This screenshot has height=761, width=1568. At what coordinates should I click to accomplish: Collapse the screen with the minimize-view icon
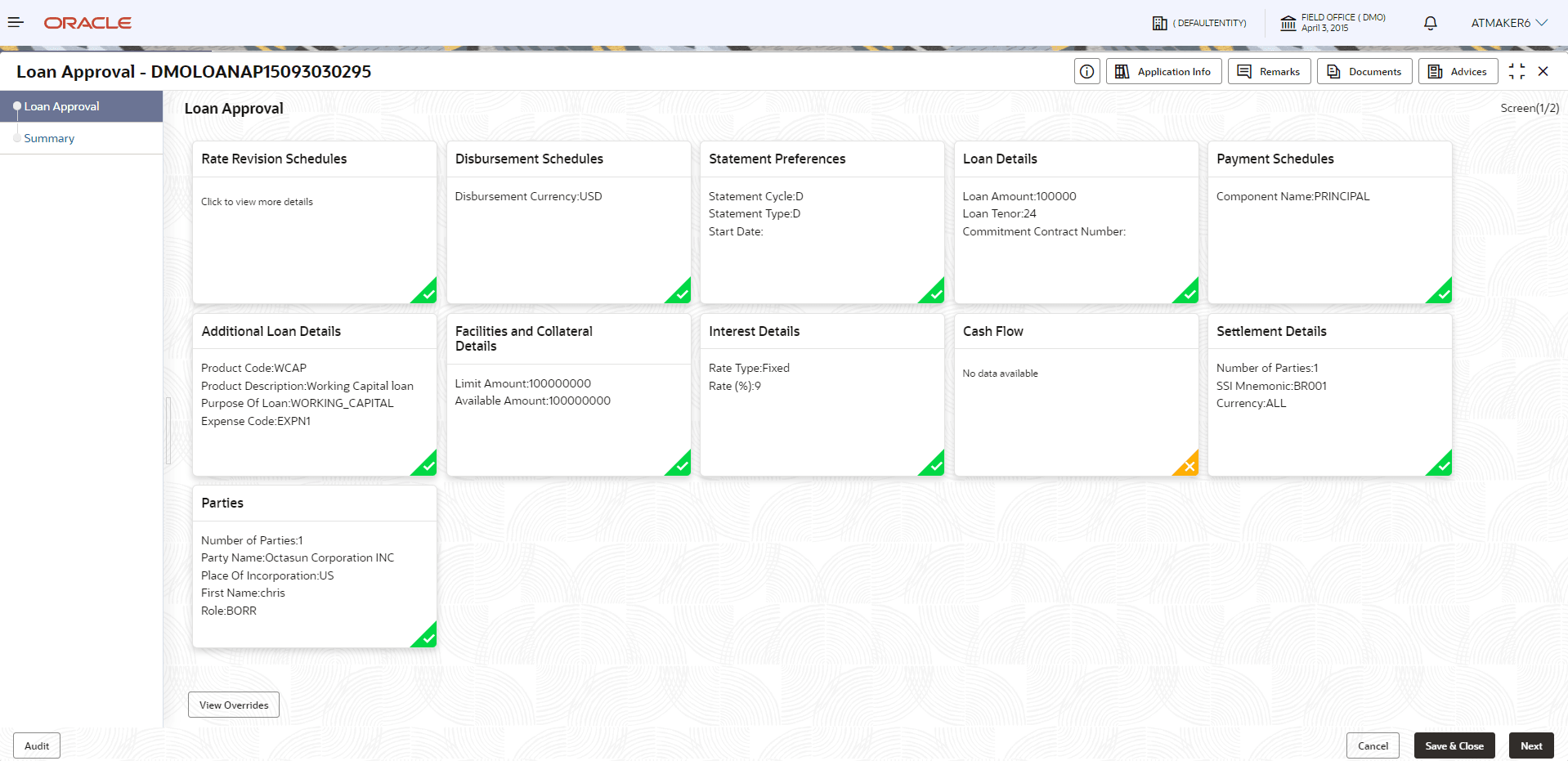1516,71
